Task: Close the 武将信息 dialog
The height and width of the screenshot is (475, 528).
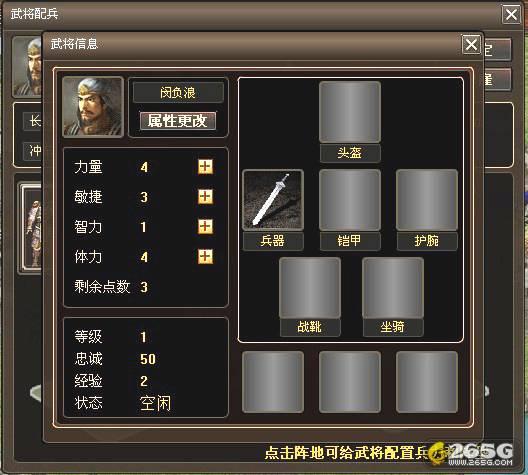Action: coord(471,44)
